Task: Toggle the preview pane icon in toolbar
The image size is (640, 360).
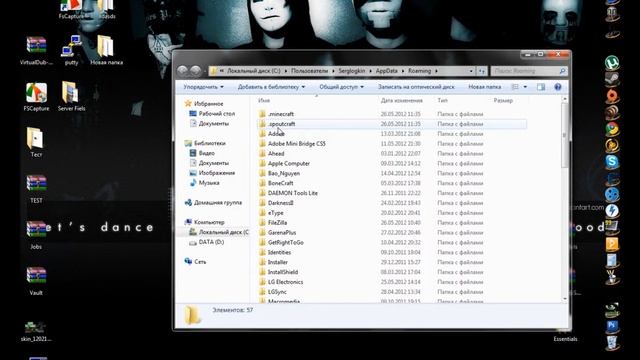Action: tap(541, 87)
